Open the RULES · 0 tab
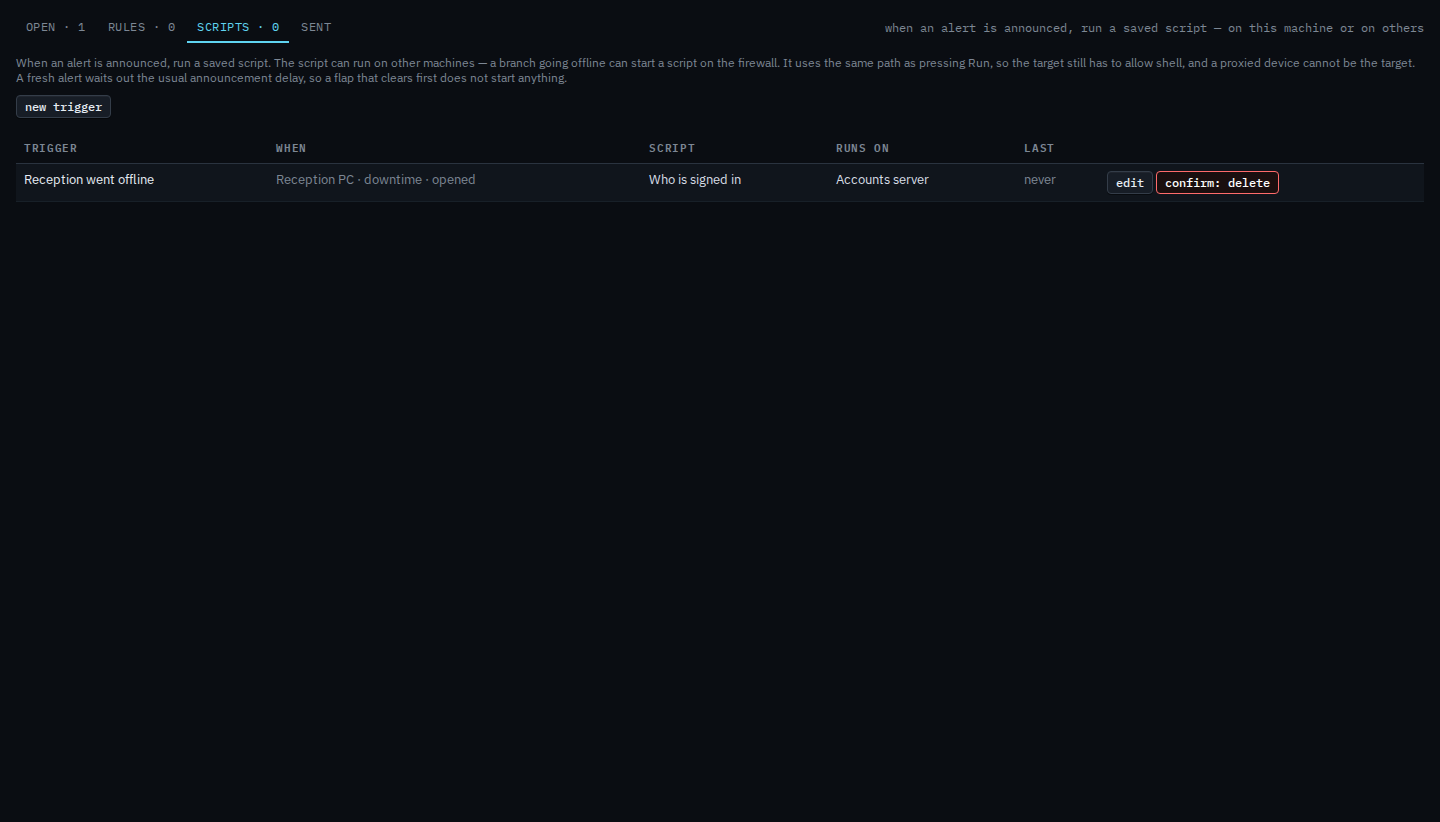Viewport: 1440px width, 822px height. click(x=141, y=27)
